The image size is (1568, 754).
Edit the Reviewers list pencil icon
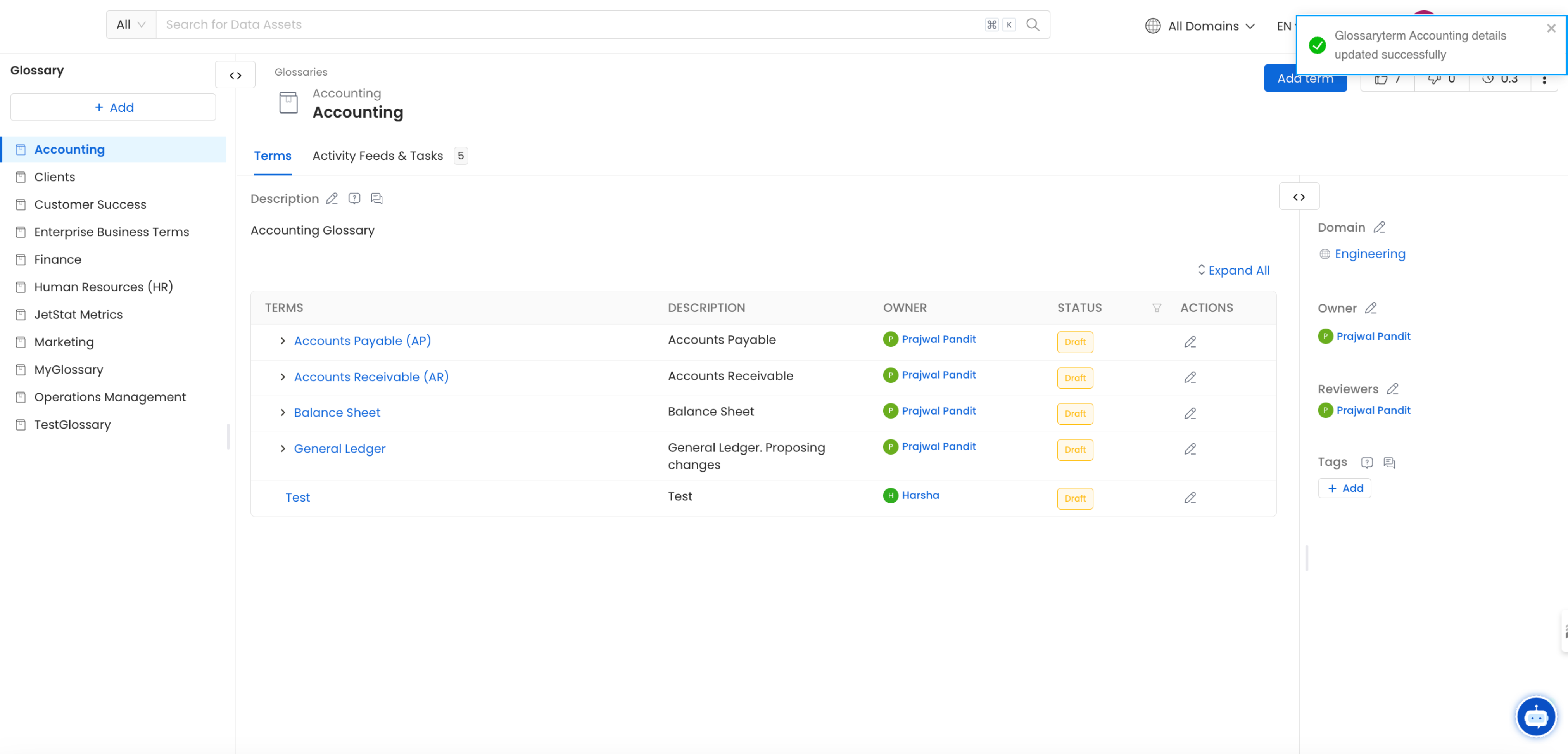(x=1393, y=389)
